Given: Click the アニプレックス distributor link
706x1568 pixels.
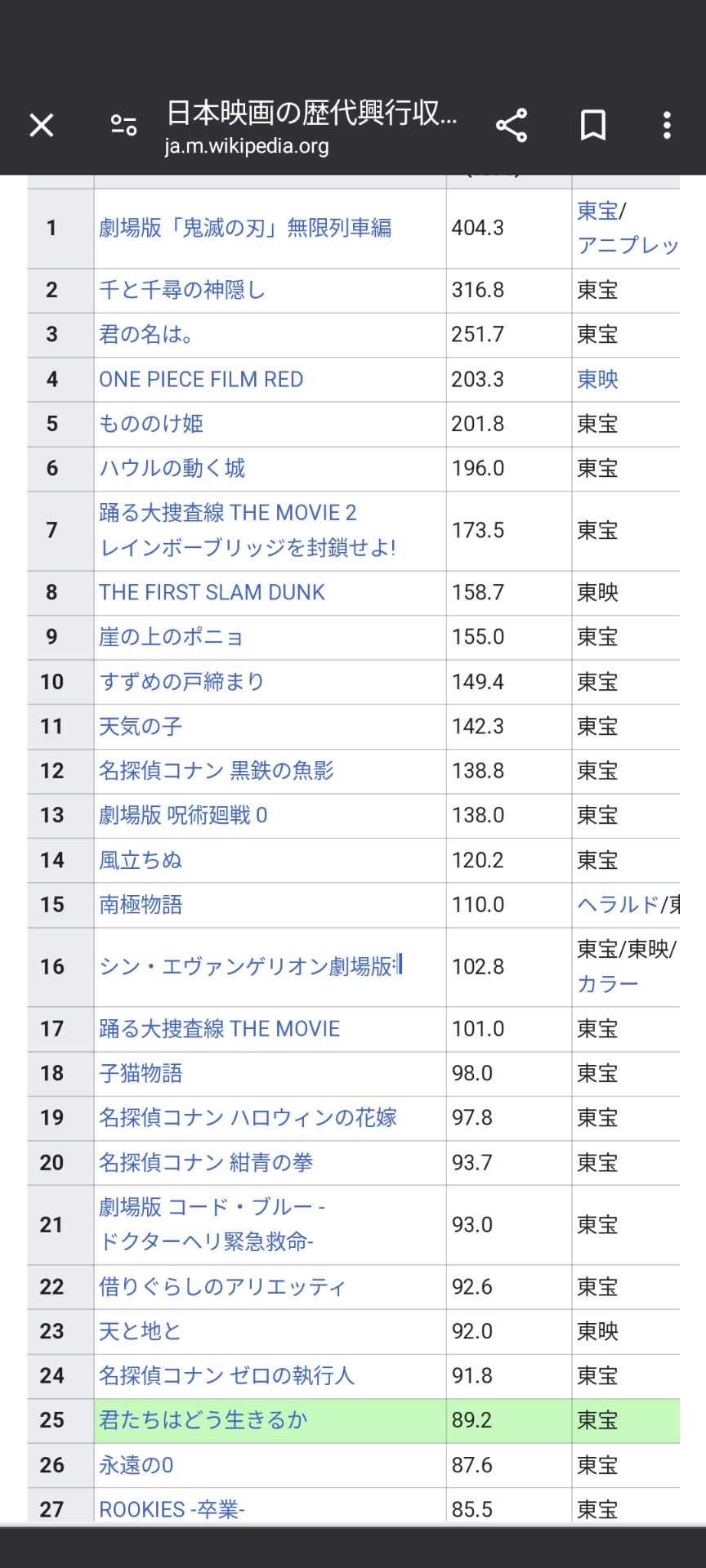Looking at the screenshot, I should pos(628,246).
